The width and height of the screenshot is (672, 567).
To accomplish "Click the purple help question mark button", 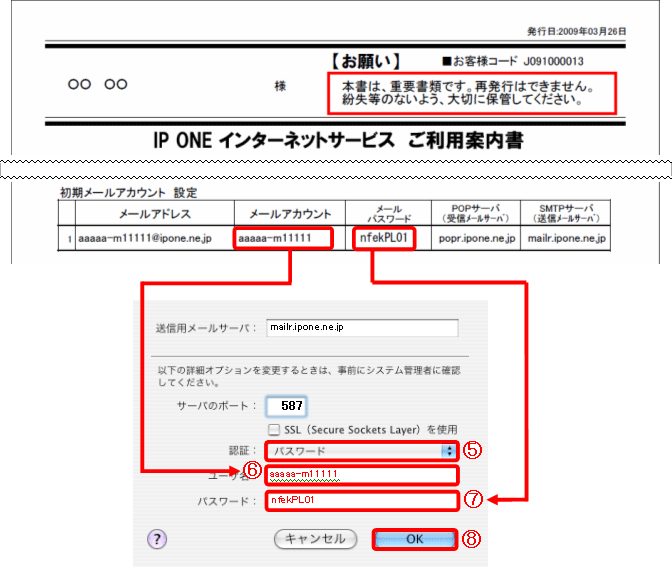I will click(x=156, y=539).
